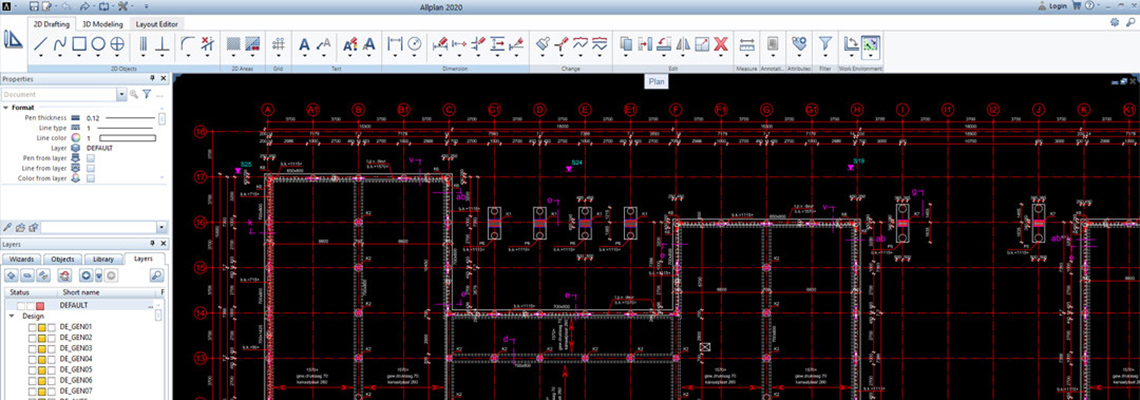Image resolution: width=1140 pixels, height=400 pixels.
Task: Open the Wizards palette tab
Action: coord(22,259)
